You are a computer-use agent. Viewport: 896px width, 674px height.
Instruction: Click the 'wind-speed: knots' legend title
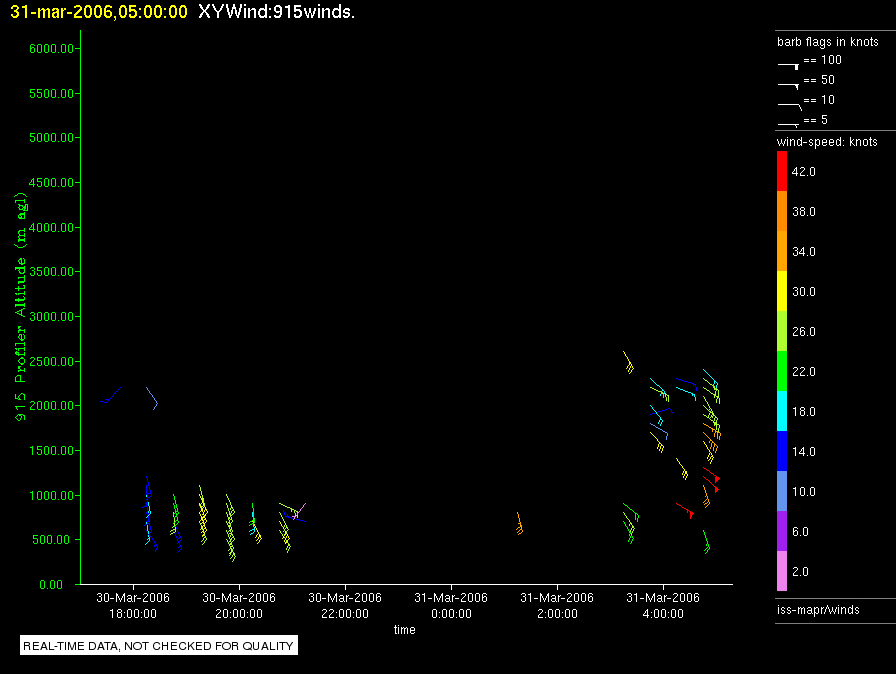827,142
